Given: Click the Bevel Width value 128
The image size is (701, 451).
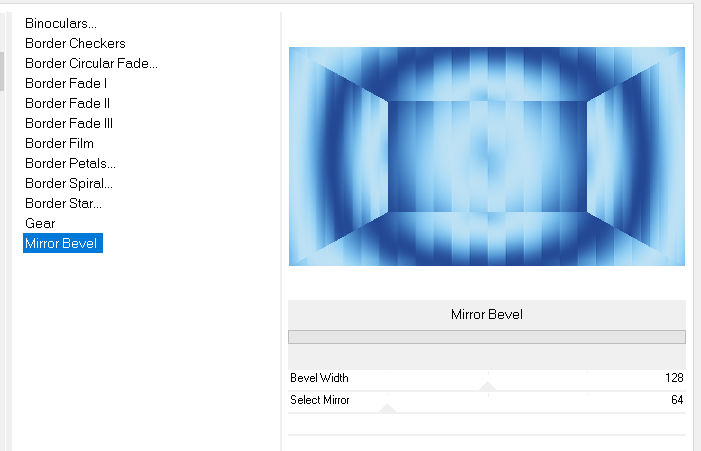Looking at the screenshot, I should 672,378.
